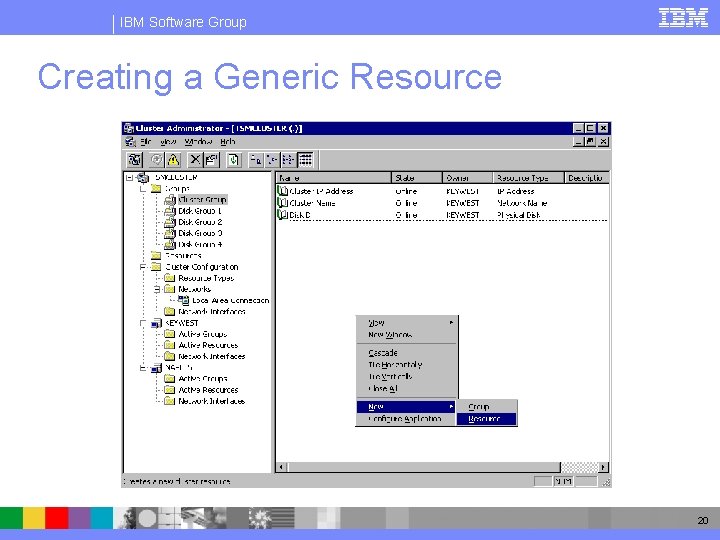720x540 pixels.
Task: Click the highlighted New context menu entry
Action: point(407,407)
